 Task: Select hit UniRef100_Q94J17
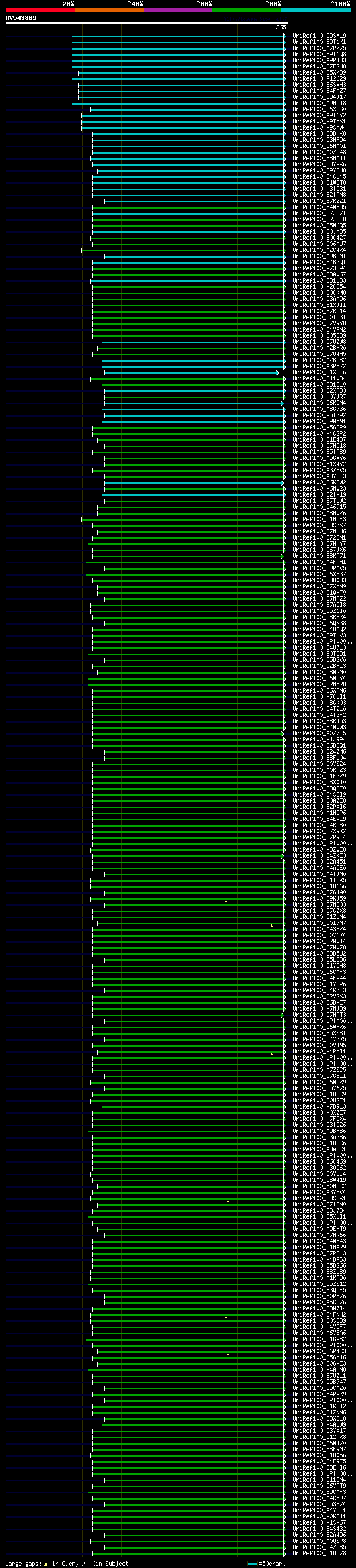(319, 97)
